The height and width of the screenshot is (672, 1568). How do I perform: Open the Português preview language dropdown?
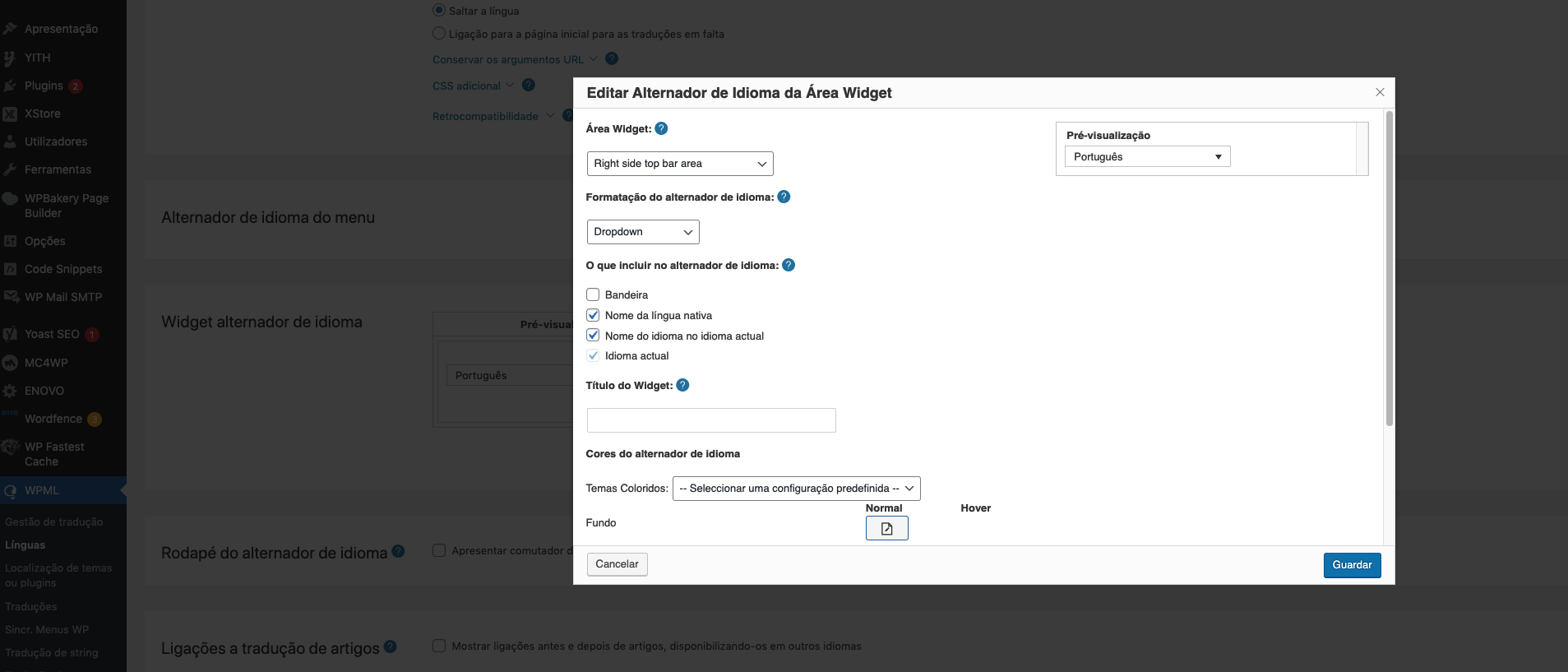[1148, 156]
